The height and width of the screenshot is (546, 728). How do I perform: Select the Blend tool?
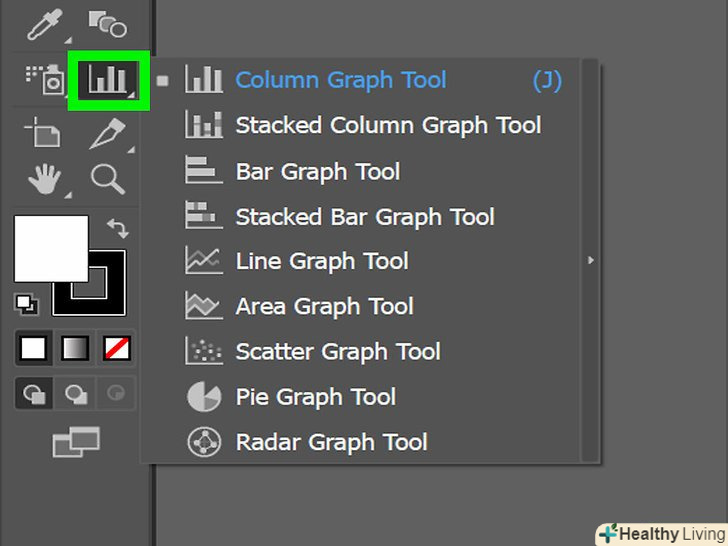point(106,24)
